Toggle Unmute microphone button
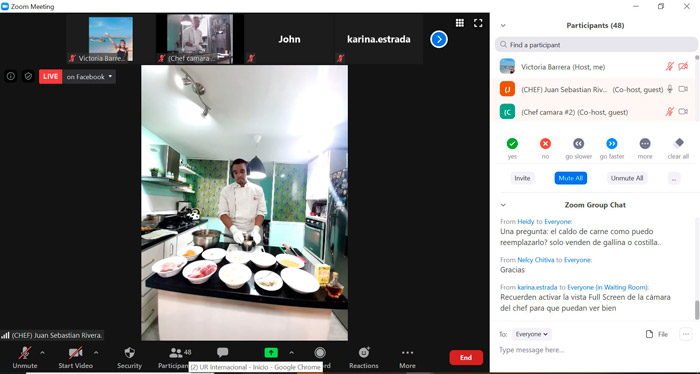700x374 pixels. coord(25,358)
